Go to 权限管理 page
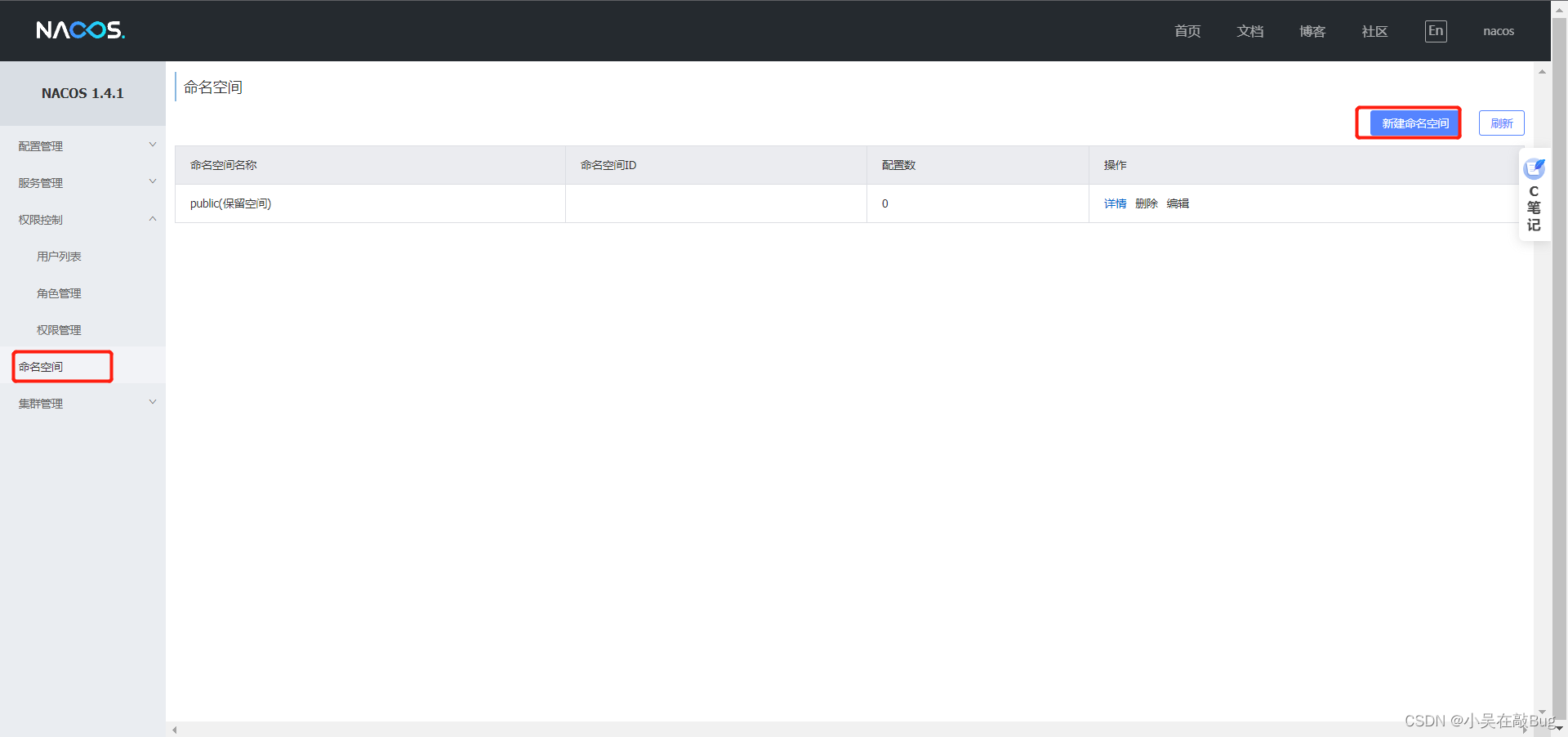1568x737 pixels. click(59, 330)
